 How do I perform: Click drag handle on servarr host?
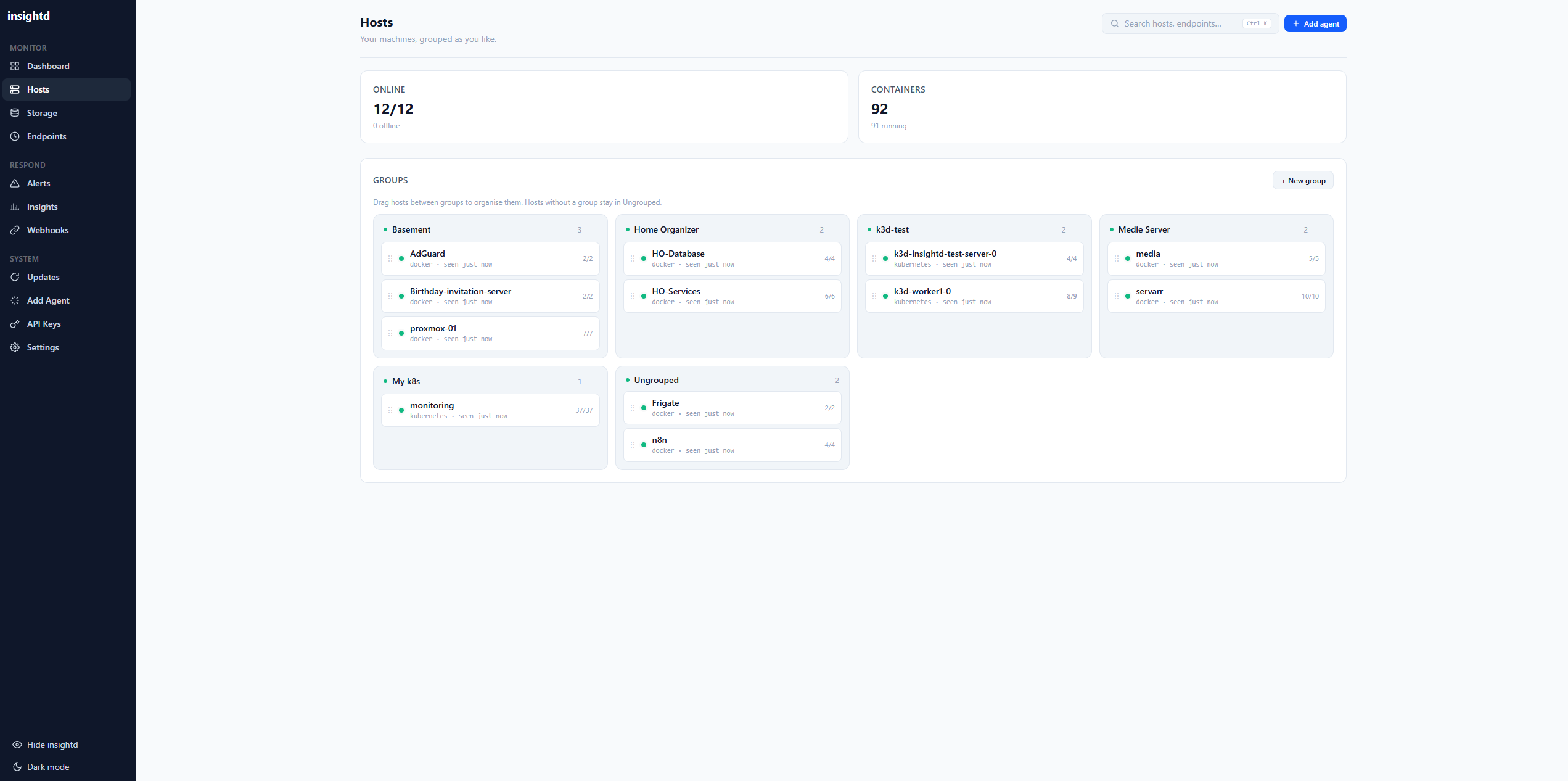[x=1117, y=296]
